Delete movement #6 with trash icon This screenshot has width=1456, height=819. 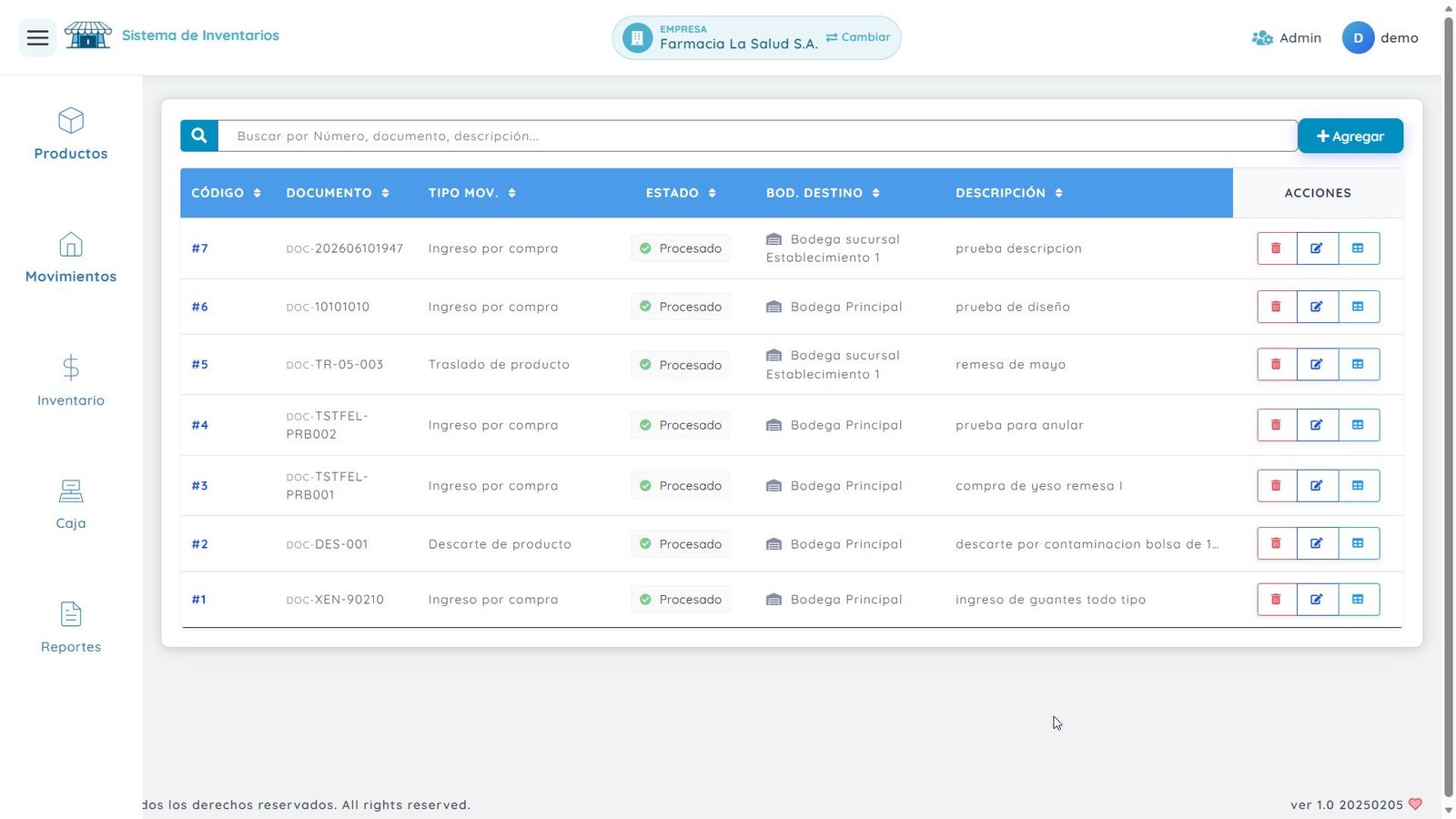point(1276,307)
